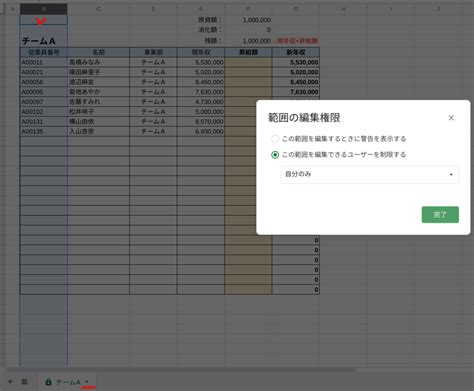
Task: Select employee number cell A00011
Action: click(x=44, y=62)
